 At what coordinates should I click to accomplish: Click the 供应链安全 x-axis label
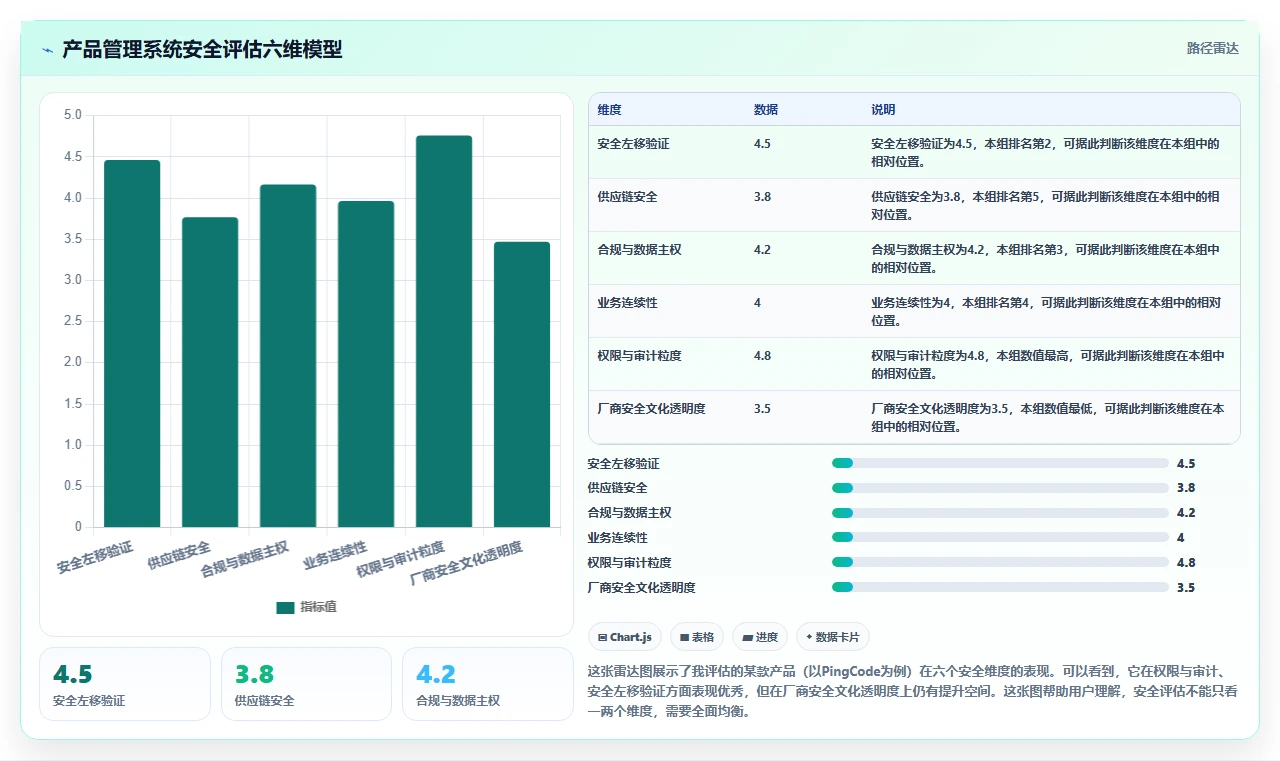179,555
